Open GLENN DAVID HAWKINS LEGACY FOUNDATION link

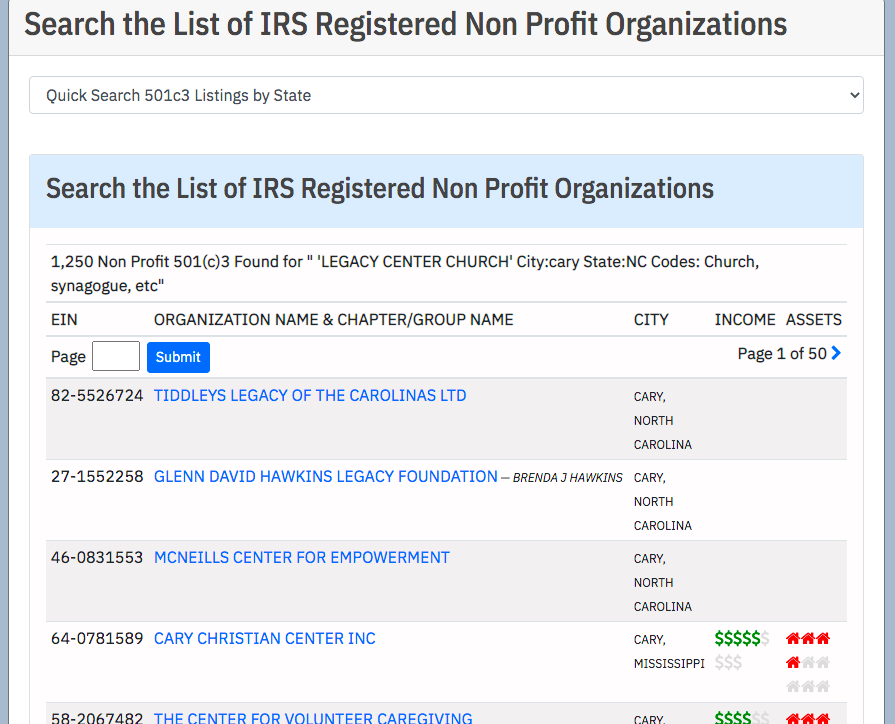click(326, 477)
